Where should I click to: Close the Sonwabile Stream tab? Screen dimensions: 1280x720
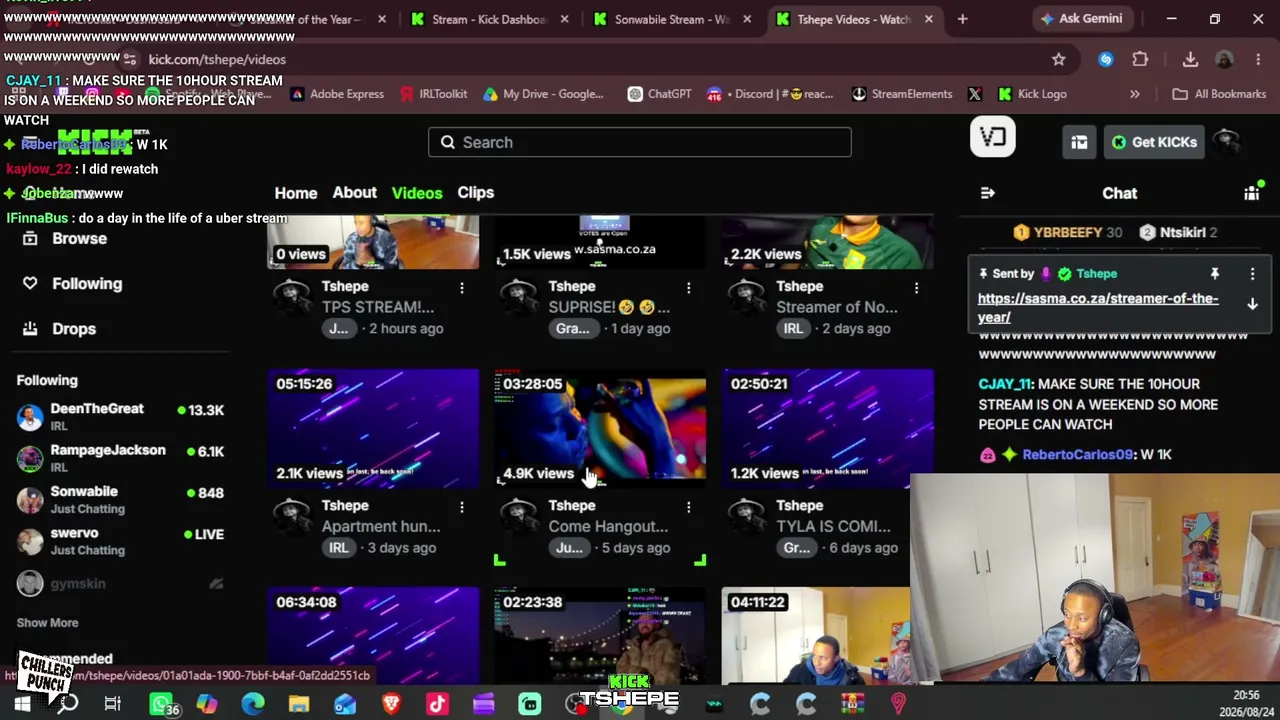coord(747,19)
